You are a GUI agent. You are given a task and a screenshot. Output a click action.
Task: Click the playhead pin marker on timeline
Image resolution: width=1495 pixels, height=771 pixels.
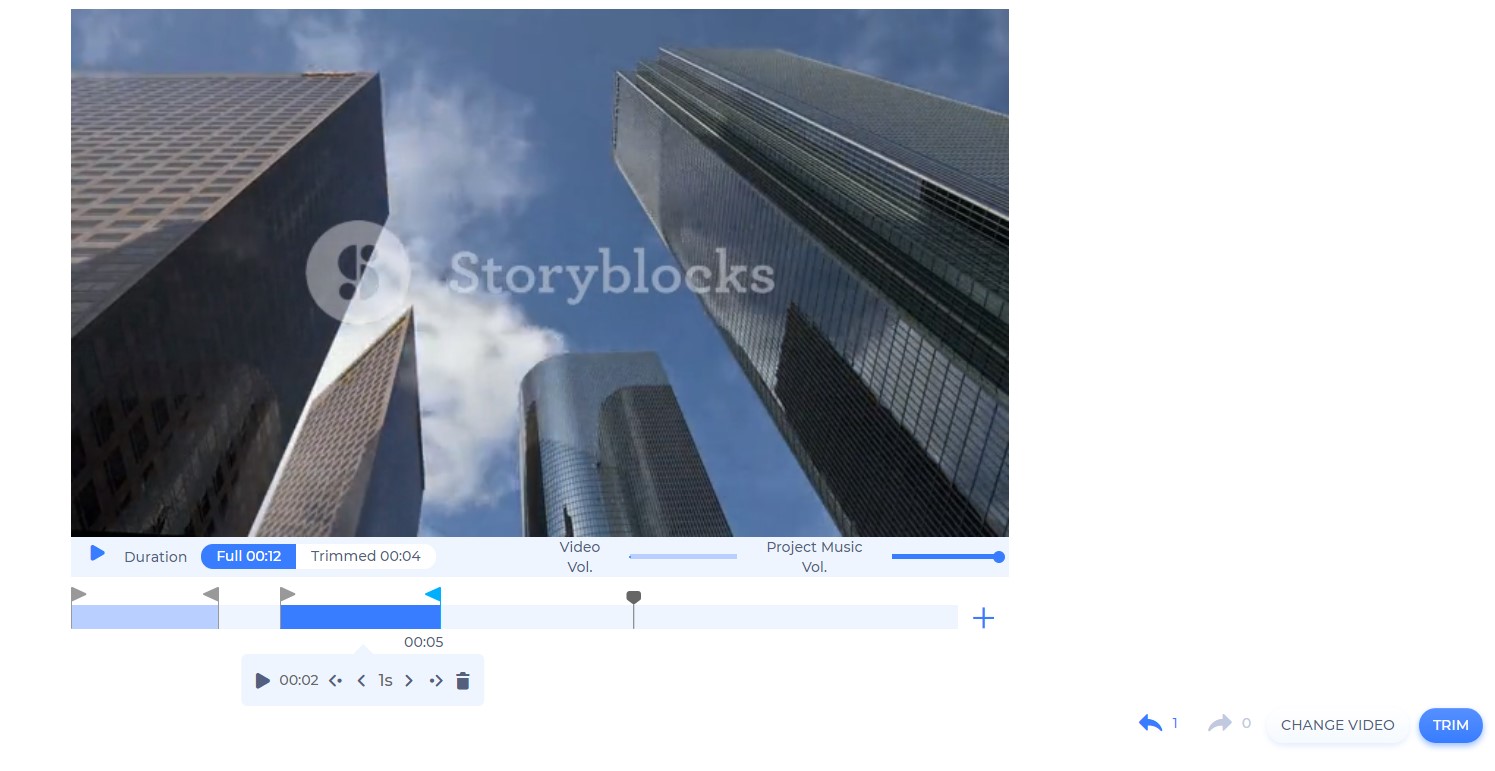[633, 597]
